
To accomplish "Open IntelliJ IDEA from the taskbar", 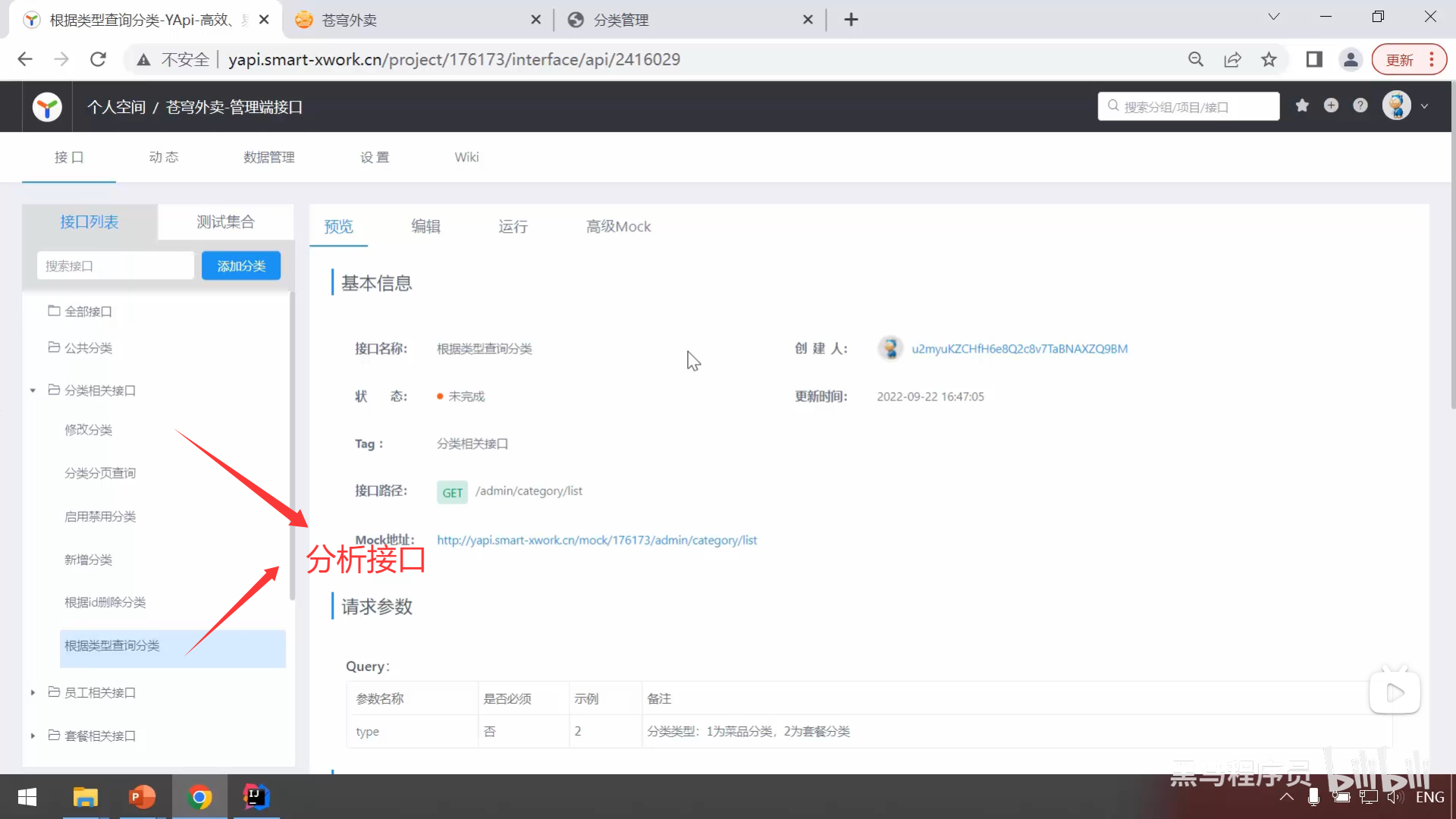I will (255, 797).
